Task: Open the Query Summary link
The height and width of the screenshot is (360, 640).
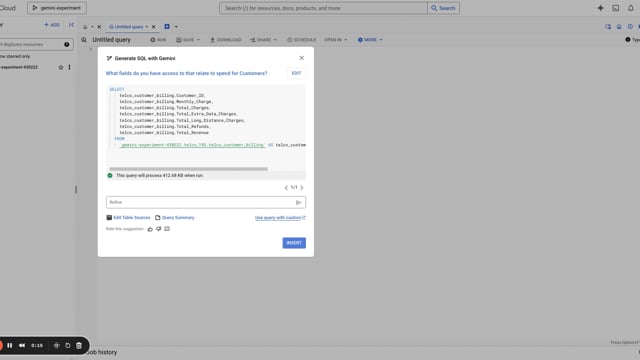Action: click(175, 218)
